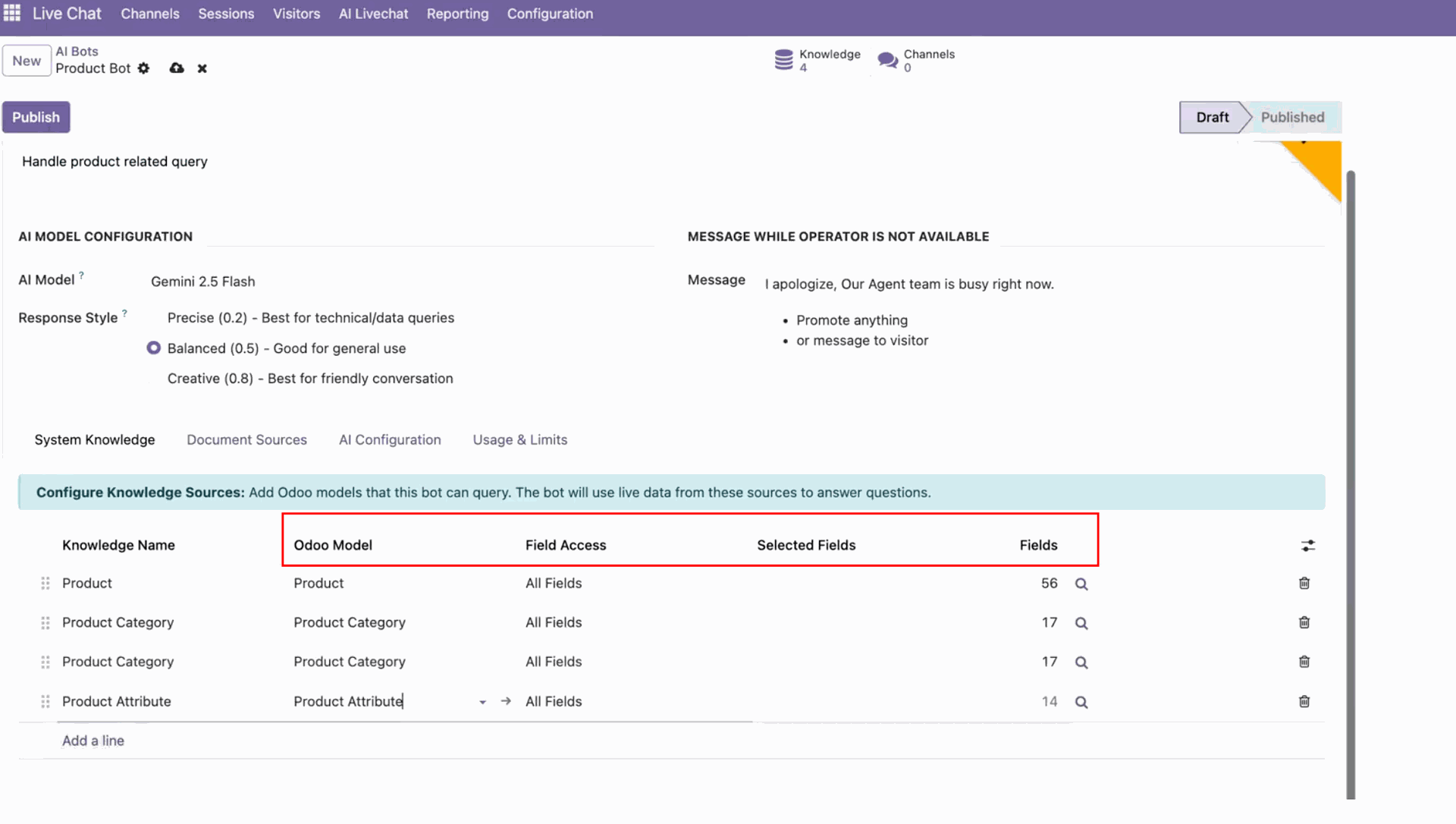Screen dimensions: 1456x824
Task: Open the Channels stat button
Action: click(916, 60)
